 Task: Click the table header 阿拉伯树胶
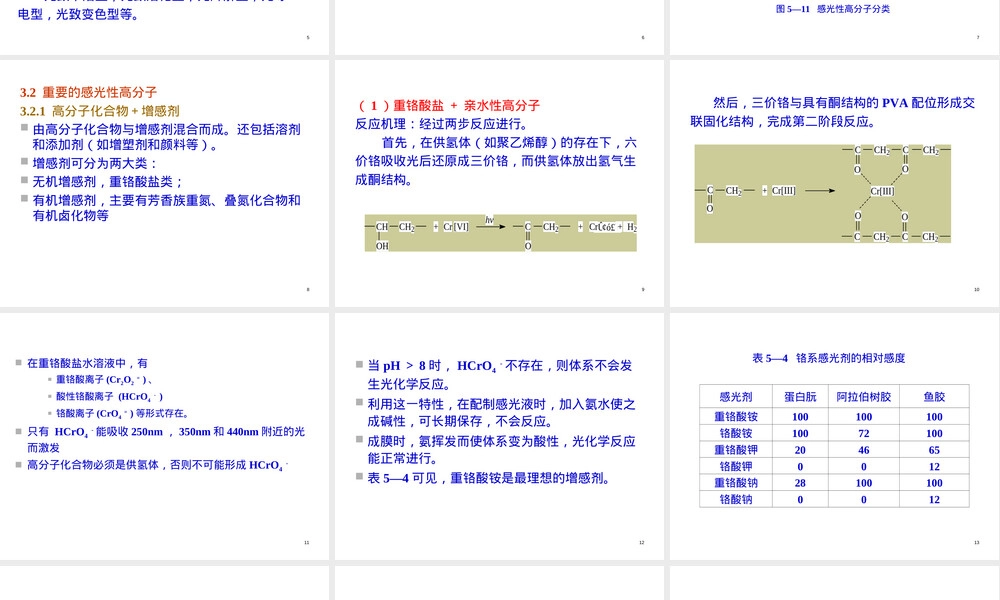click(864, 397)
